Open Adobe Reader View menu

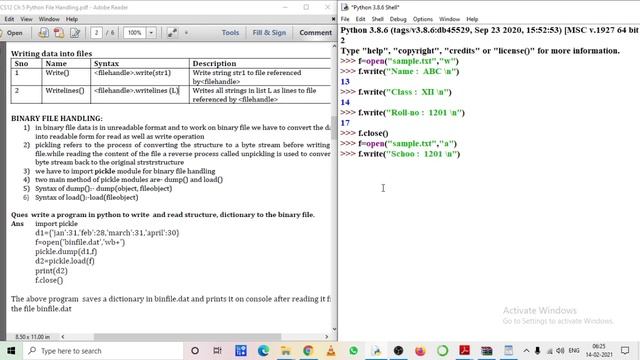[x=26, y=19]
